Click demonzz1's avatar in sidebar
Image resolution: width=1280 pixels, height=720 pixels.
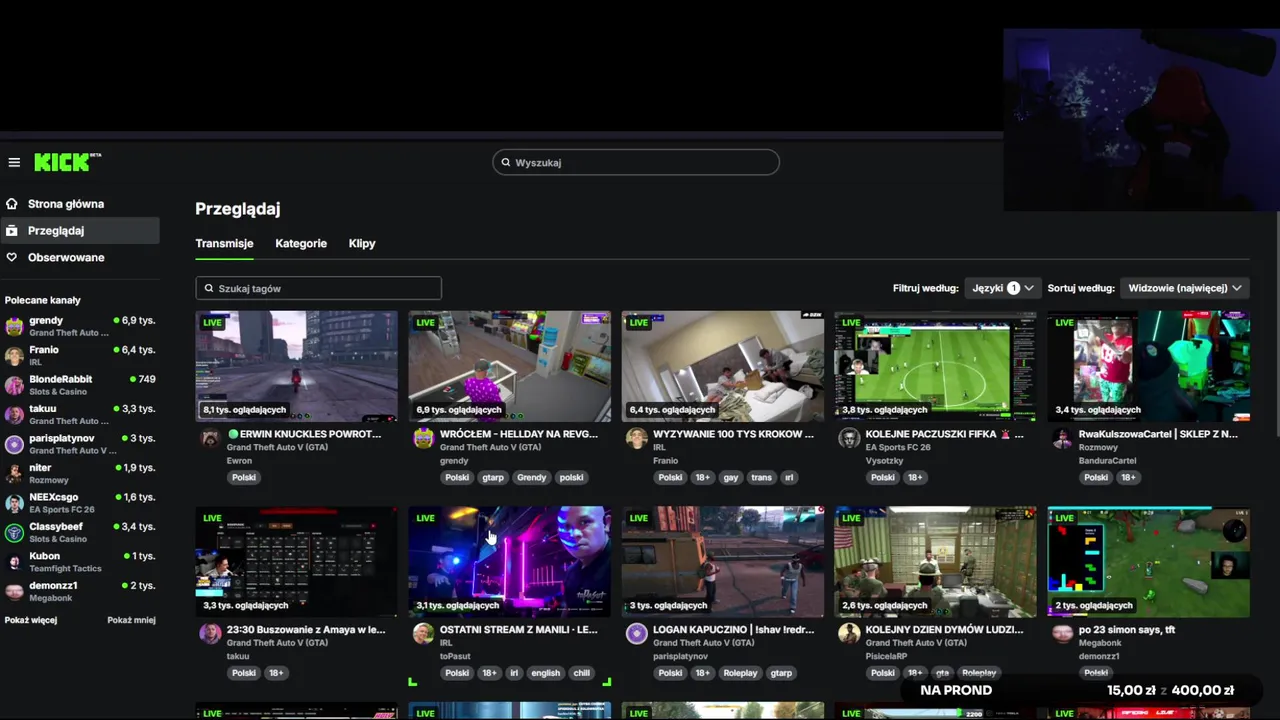click(14, 592)
